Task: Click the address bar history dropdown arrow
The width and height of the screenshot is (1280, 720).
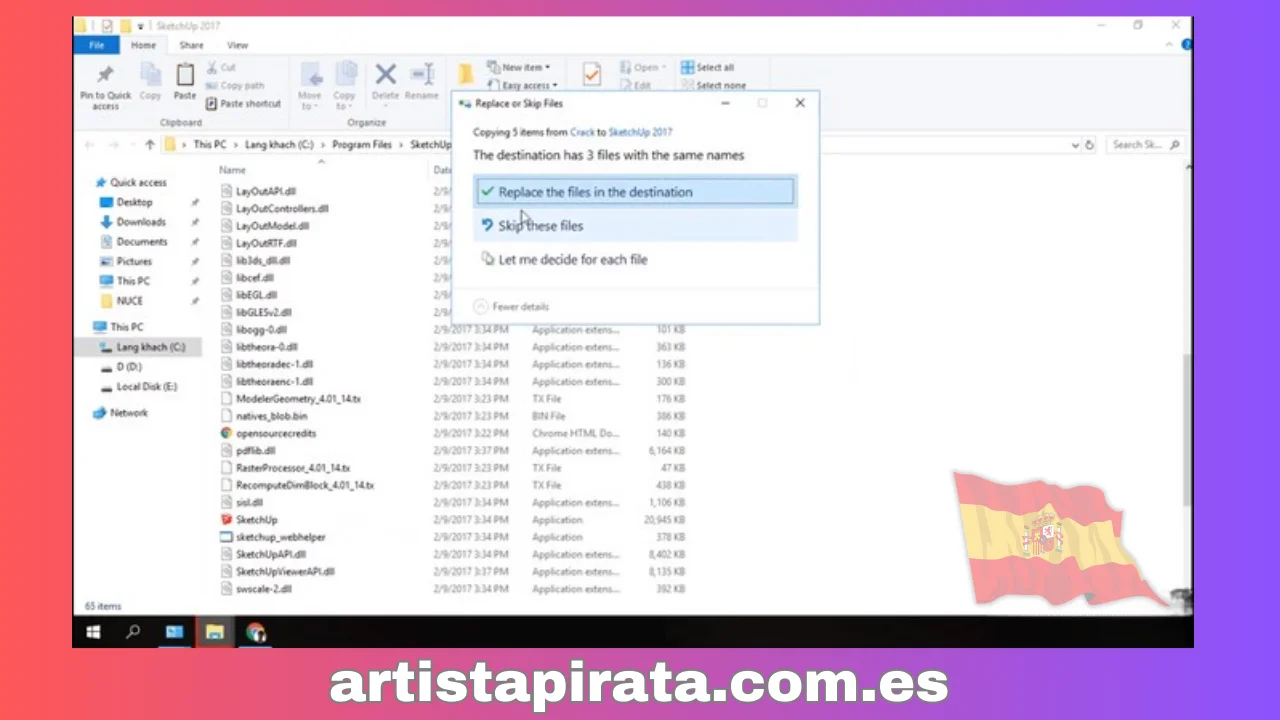Action: coord(1075,145)
